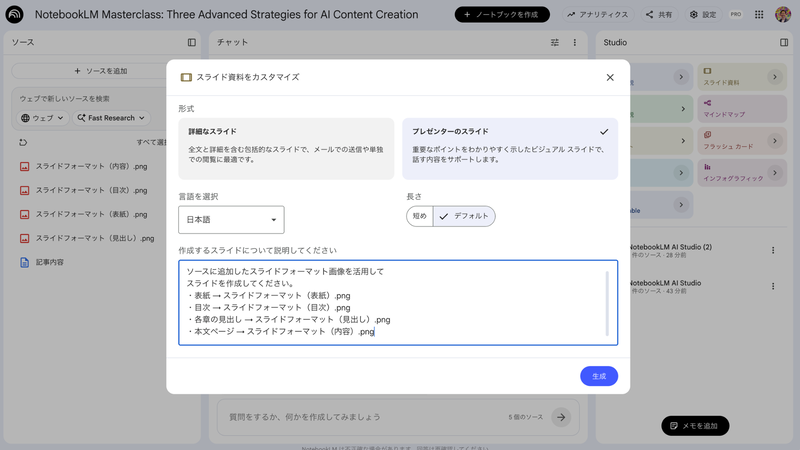Select source スライドフォーマット（内容）.png
The height and width of the screenshot is (450, 800).
click(x=92, y=166)
